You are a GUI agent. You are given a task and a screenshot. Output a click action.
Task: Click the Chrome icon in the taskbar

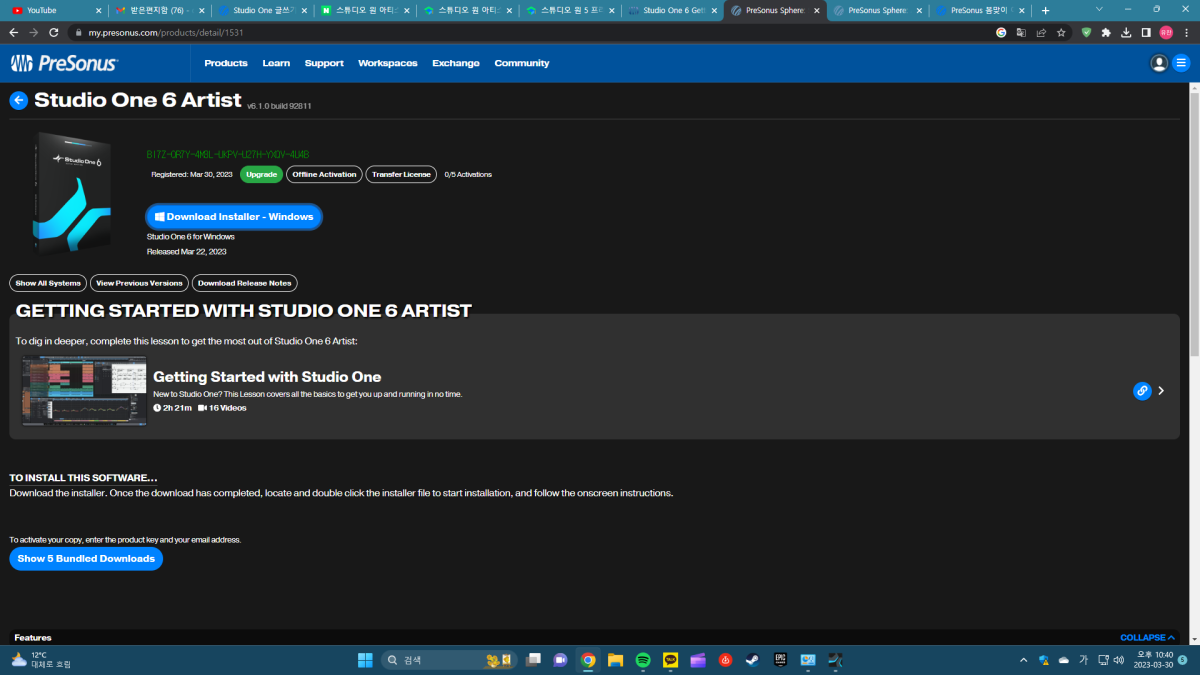pyautogui.click(x=588, y=660)
